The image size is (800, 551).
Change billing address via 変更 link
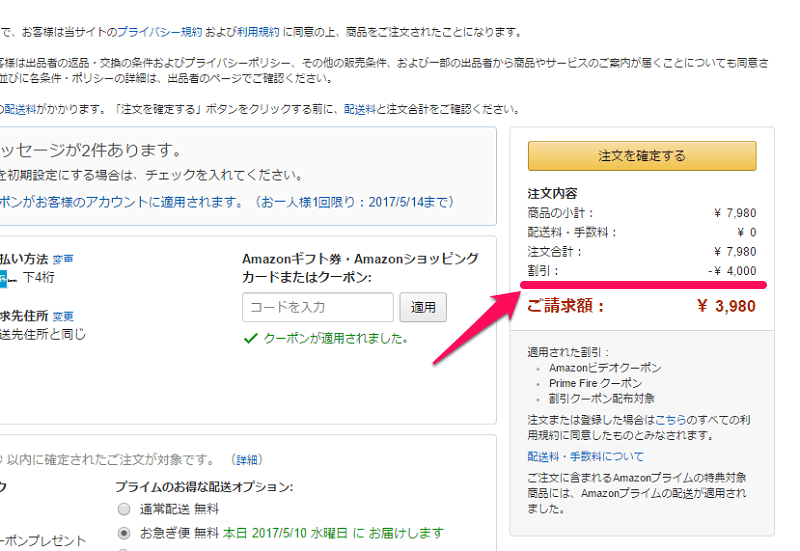click(x=63, y=317)
